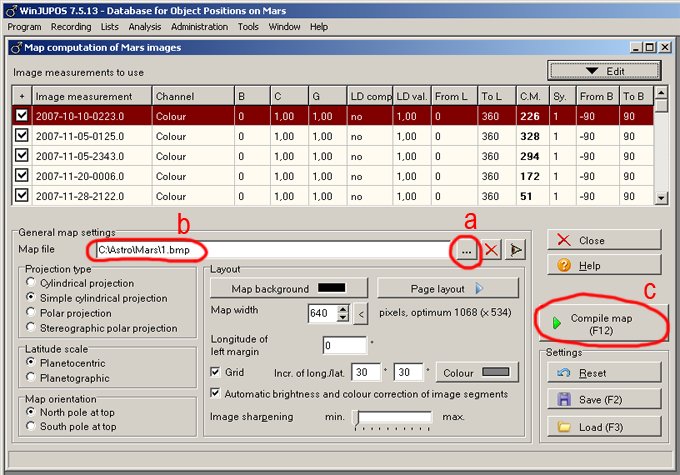Open Help for map computation
This screenshot has width=680, height=475.
[x=603, y=266]
